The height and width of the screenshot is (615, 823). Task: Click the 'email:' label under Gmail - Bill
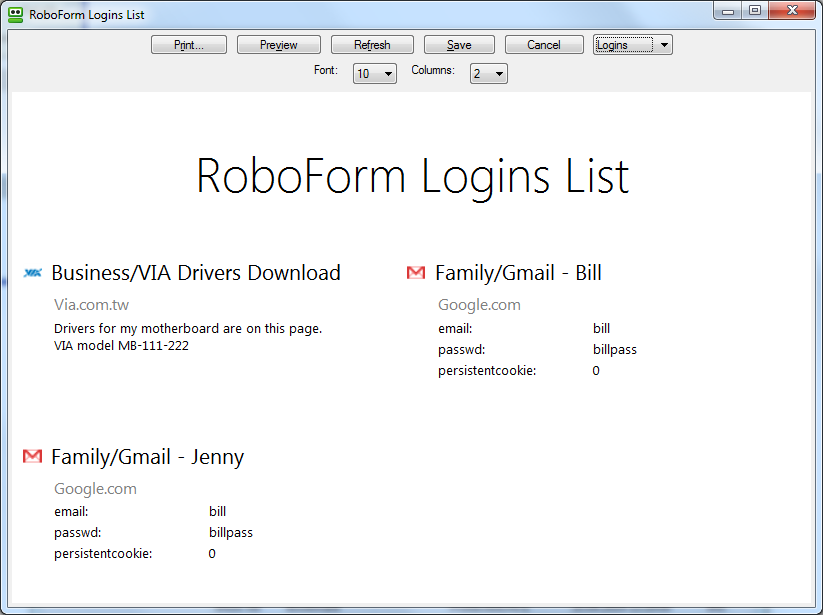(455, 328)
